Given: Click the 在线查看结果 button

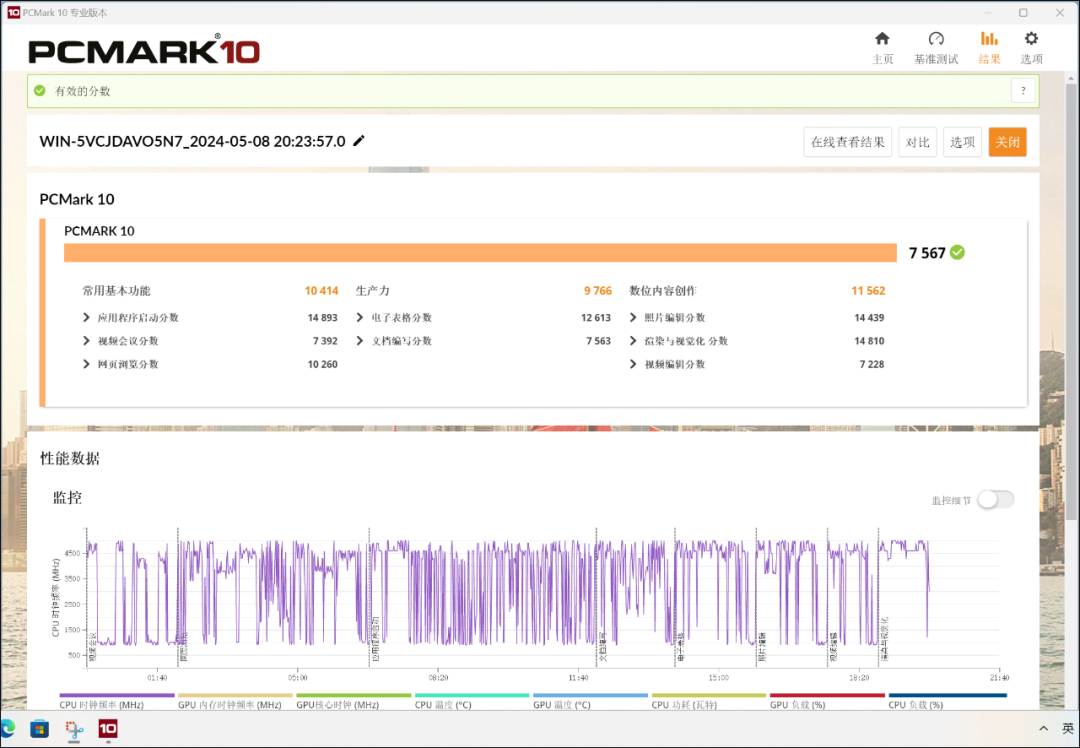Looking at the screenshot, I should (x=847, y=143).
